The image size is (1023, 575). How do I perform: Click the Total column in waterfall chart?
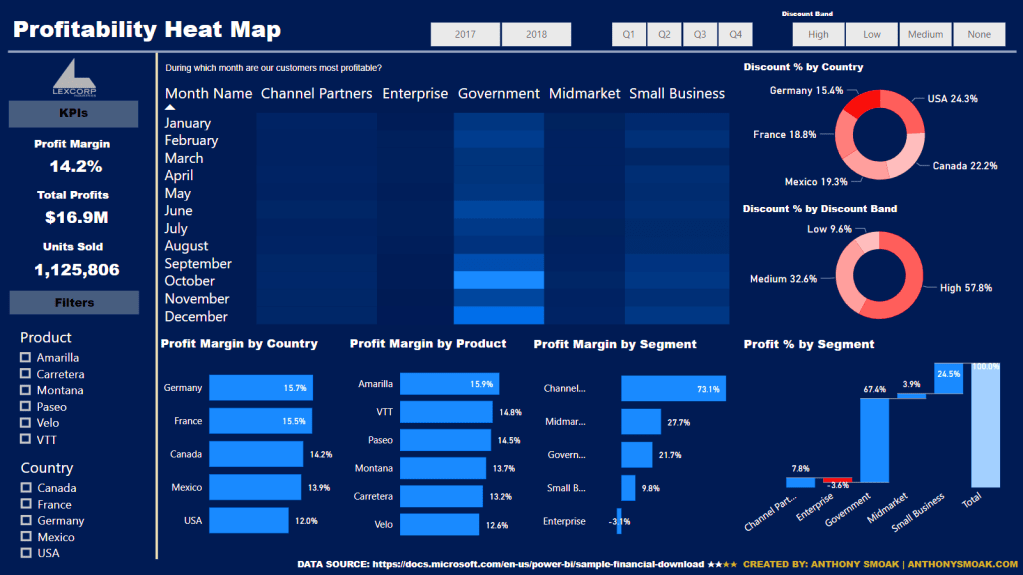(x=984, y=425)
